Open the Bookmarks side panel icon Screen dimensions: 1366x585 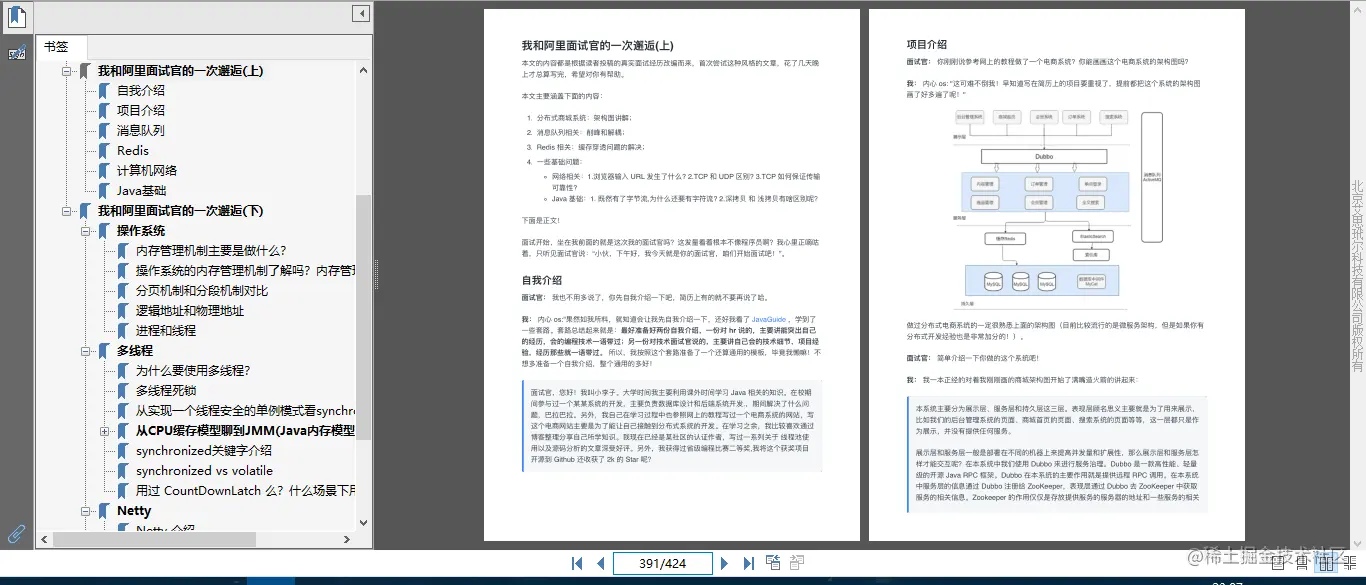(x=17, y=17)
